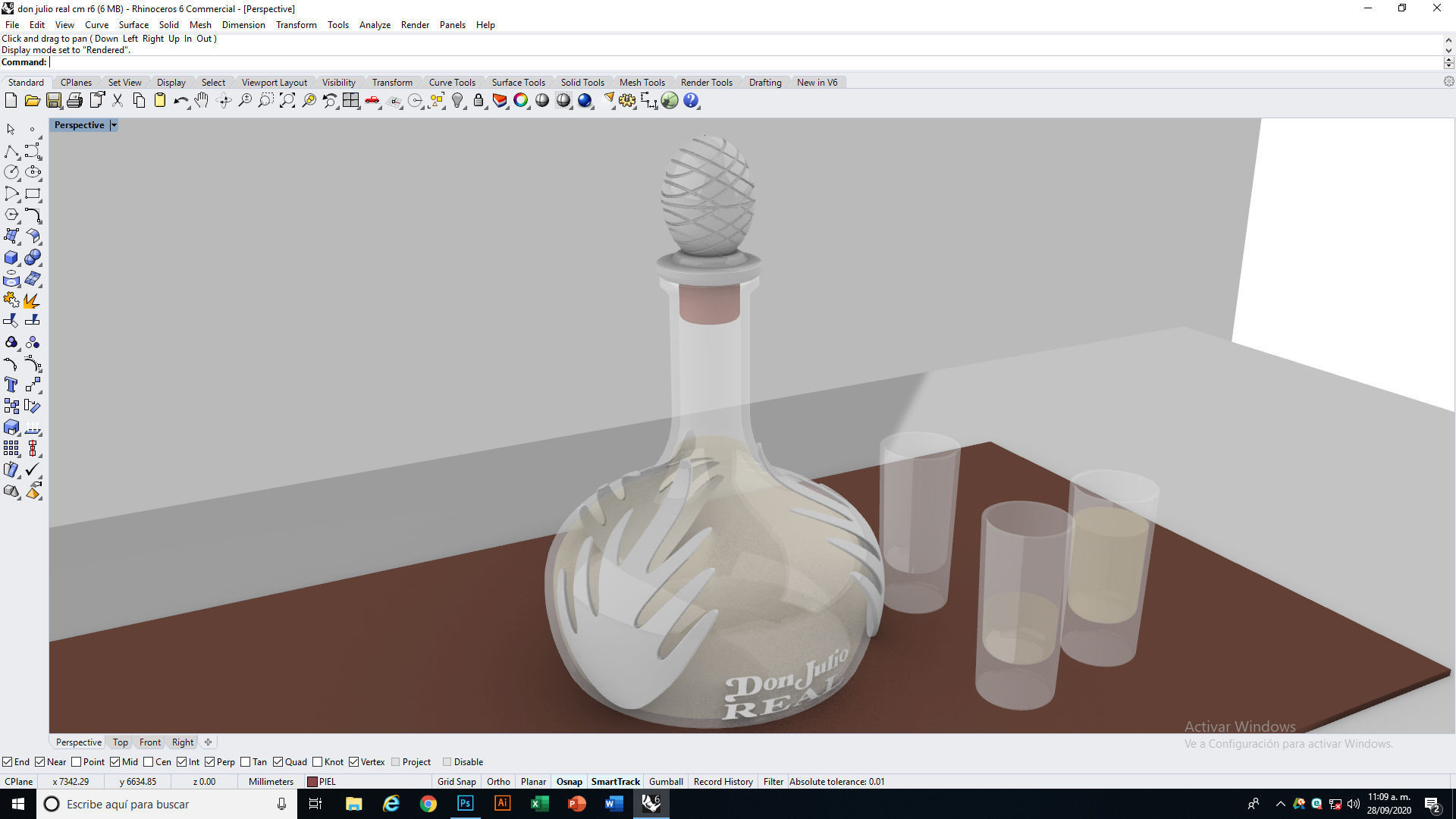
Task: Open Options with the gear icon
Action: pos(627,100)
